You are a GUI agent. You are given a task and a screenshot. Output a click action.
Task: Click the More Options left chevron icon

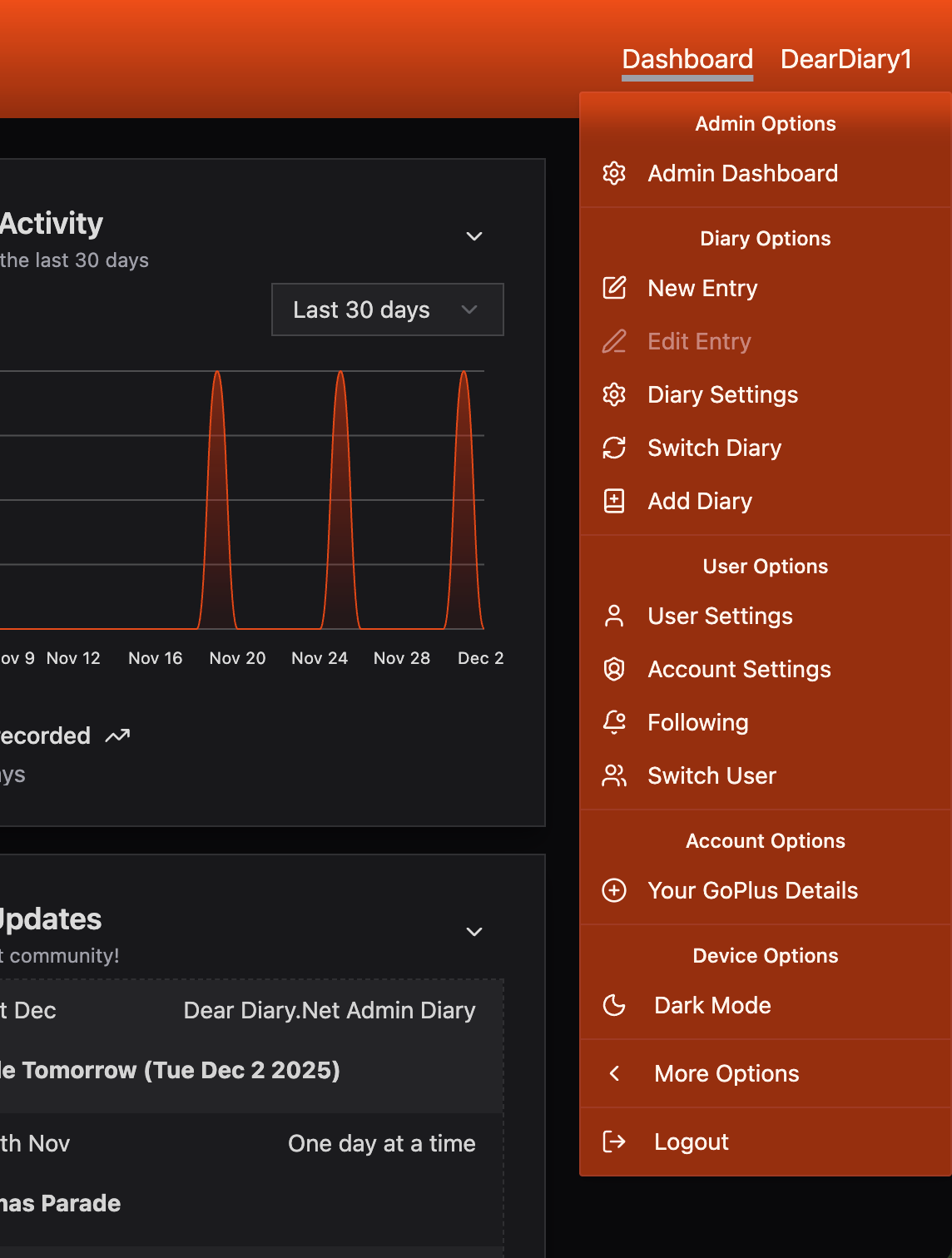tap(614, 1073)
